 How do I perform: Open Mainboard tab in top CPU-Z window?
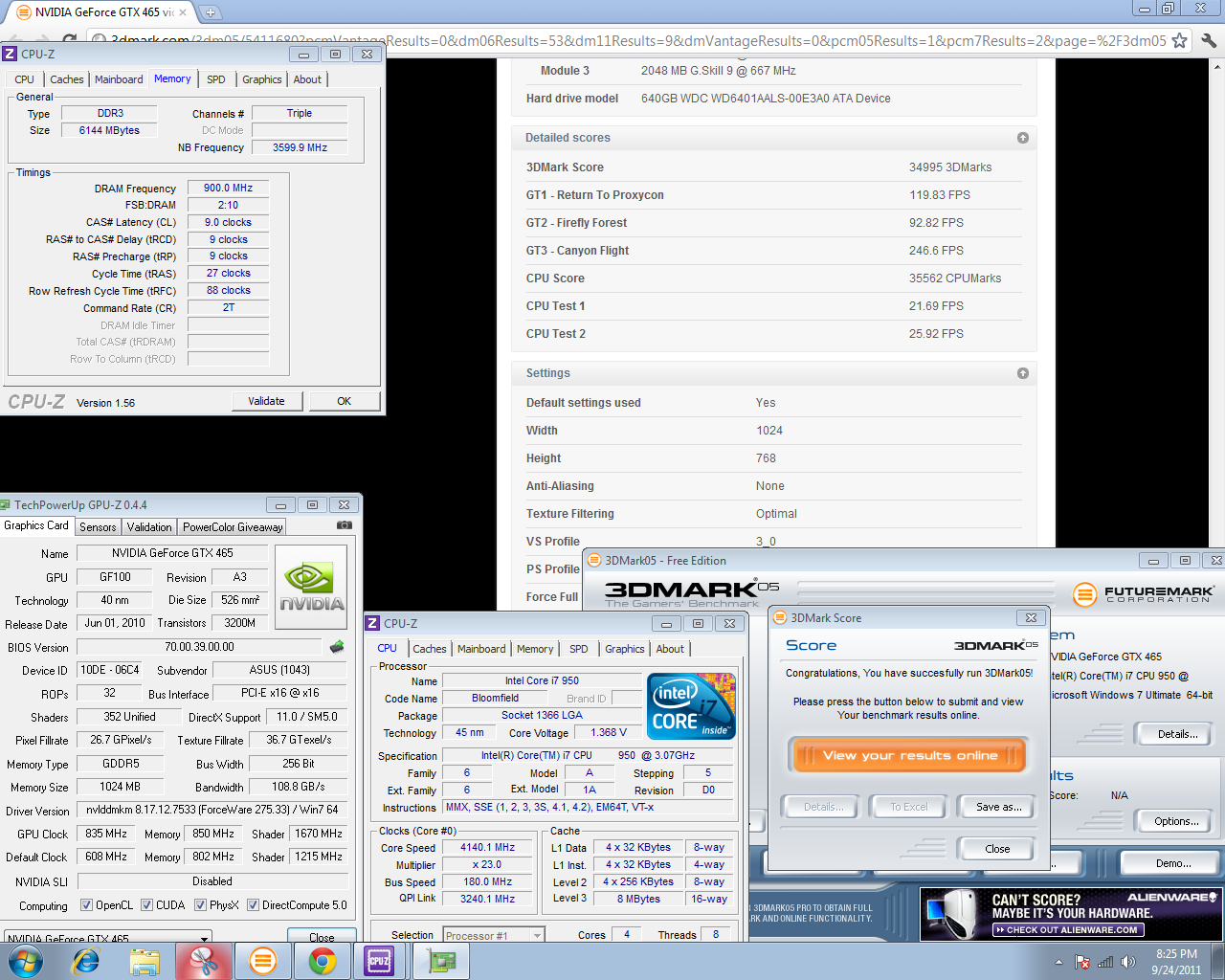(119, 79)
